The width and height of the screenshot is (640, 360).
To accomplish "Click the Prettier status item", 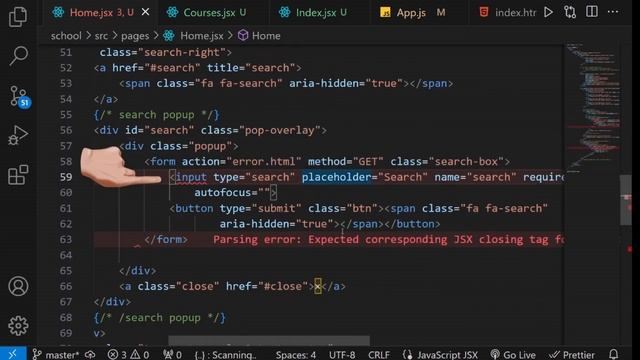I will [571, 355].
